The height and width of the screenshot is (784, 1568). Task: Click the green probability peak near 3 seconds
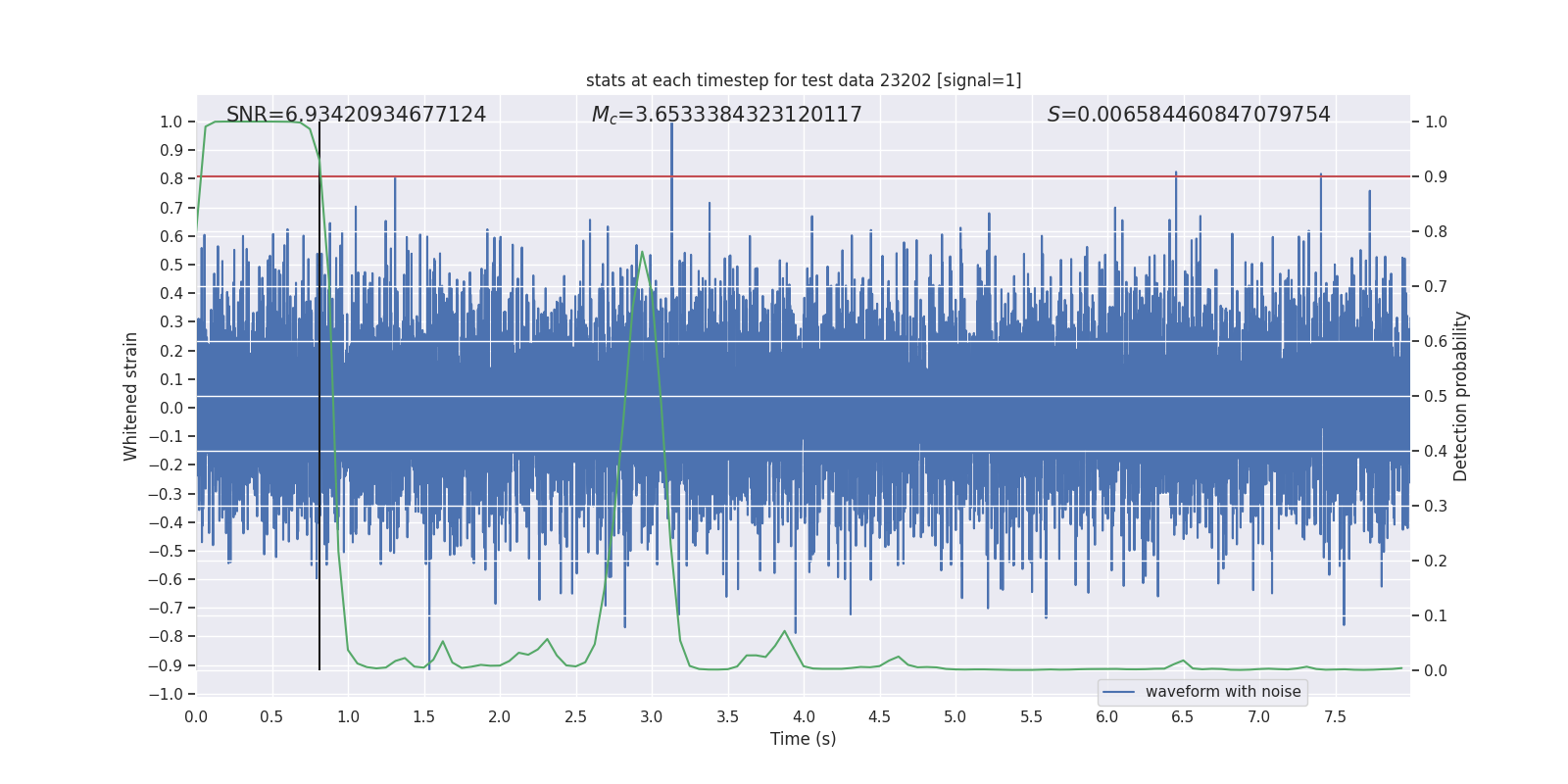(642, 253)
